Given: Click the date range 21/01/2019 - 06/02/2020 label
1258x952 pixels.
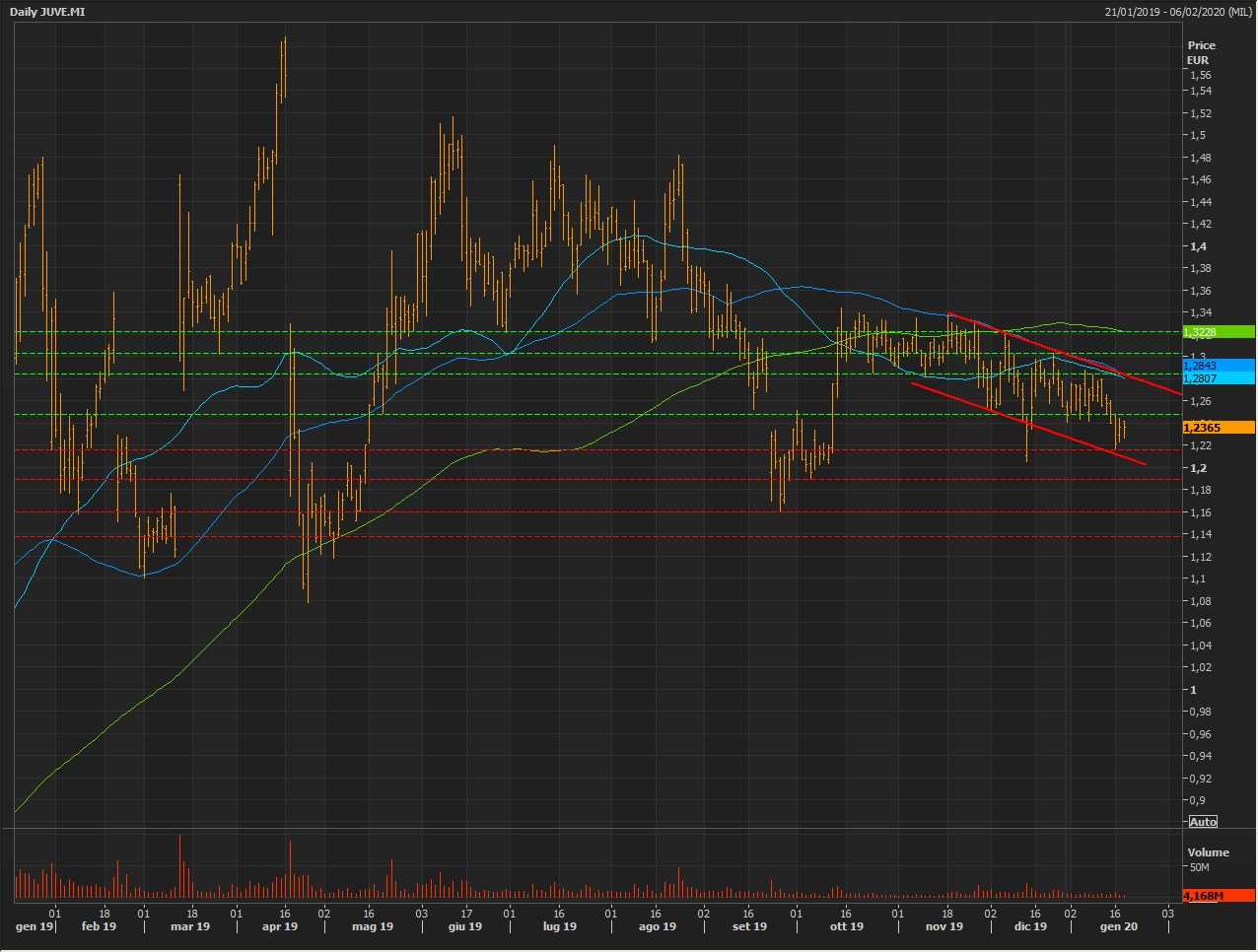Looking at the screenshot, I should [1178, 12].
